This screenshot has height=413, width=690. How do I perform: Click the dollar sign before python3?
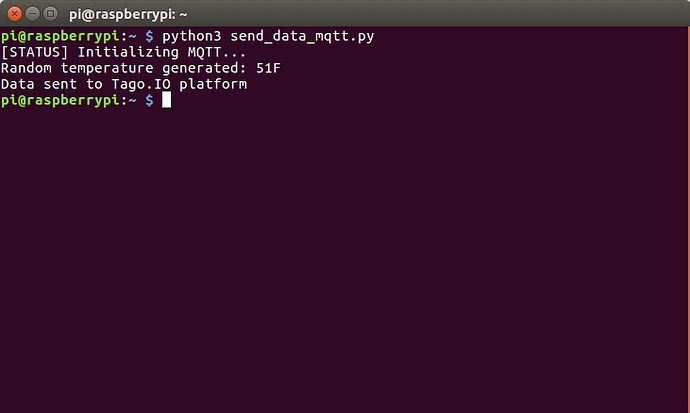point(150,36)
